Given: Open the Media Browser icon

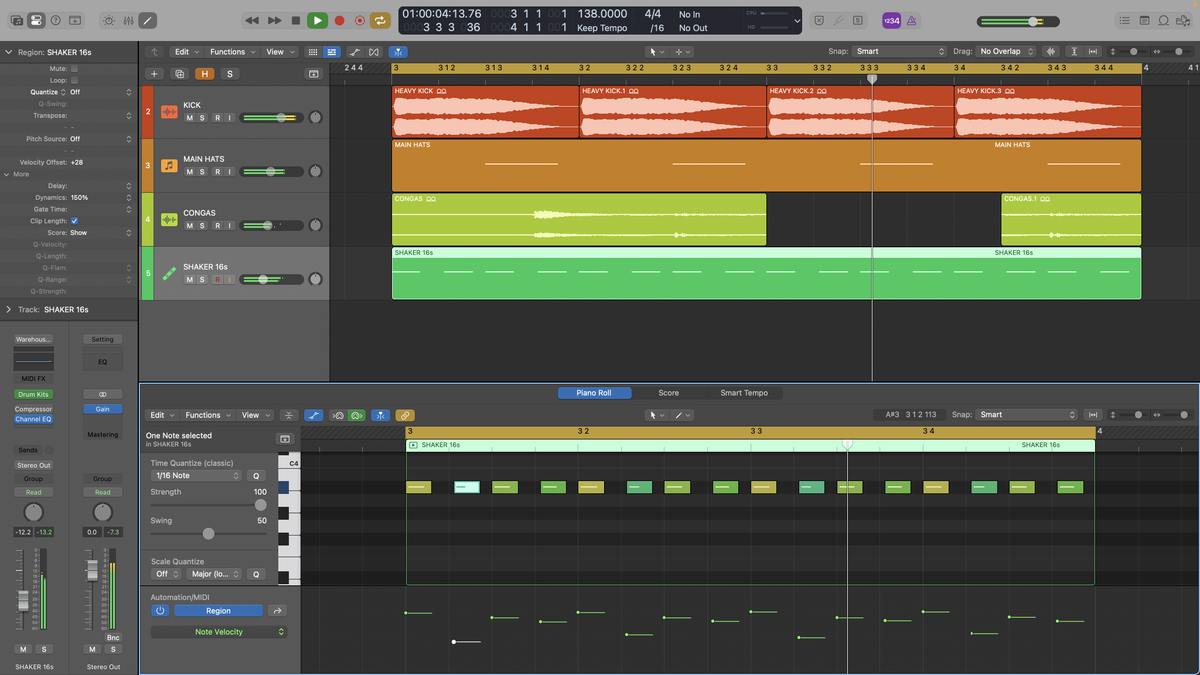Looking at the screenshot, I should [x=1185, y=20].
